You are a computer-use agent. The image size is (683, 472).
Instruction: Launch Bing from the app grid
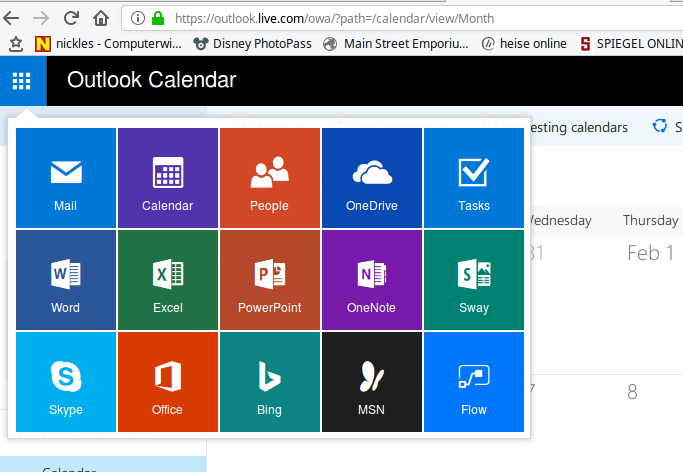(x=270, y=381)
